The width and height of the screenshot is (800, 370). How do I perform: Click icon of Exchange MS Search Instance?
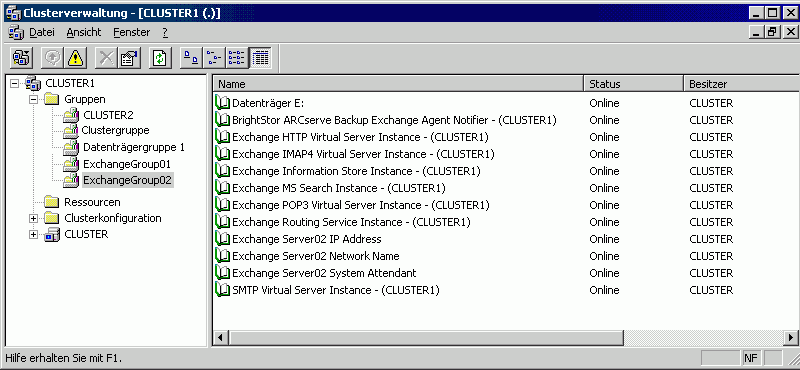click(x=223, y=188)
